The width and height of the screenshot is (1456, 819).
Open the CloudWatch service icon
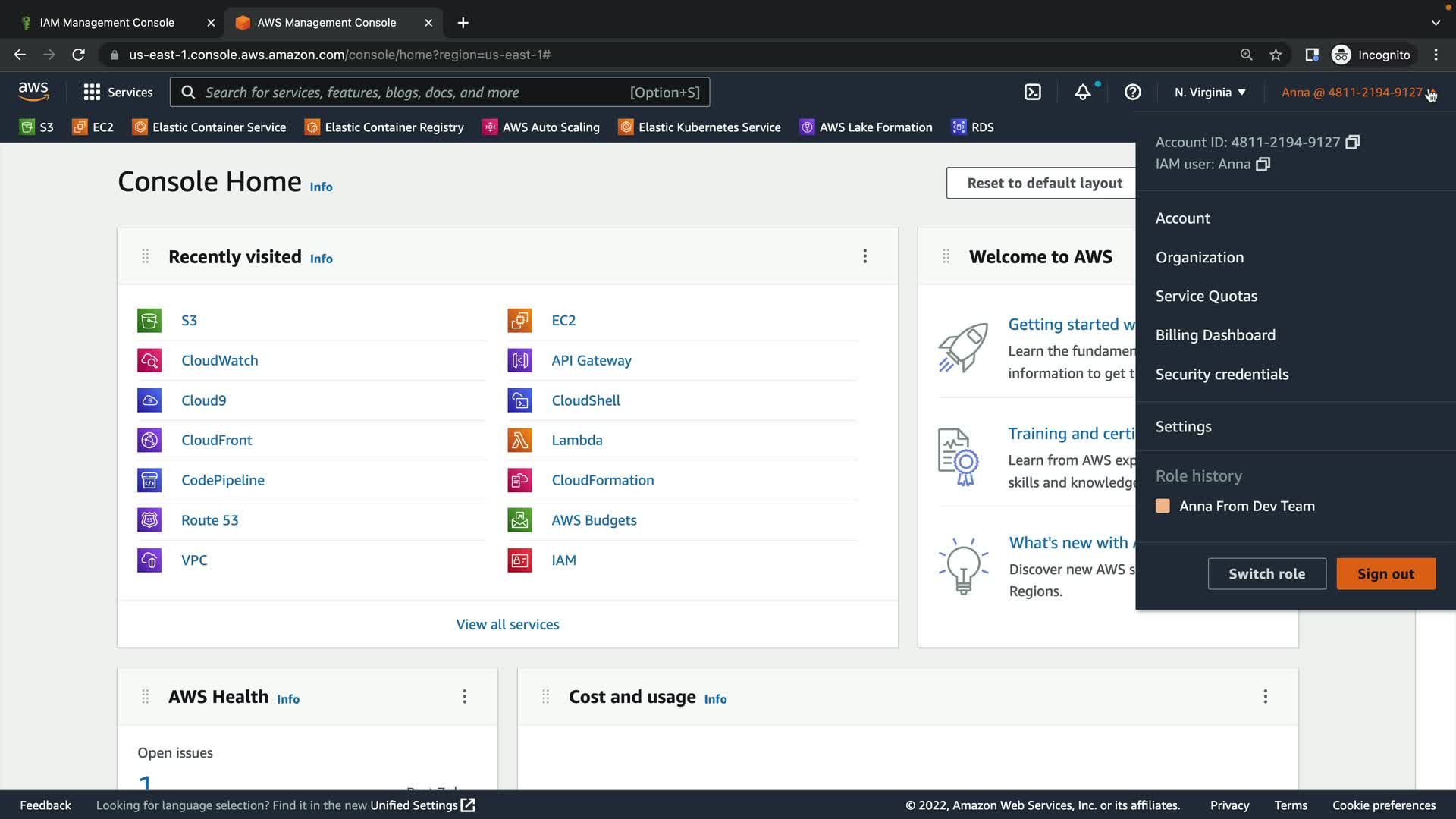click(x=149, y=361)
